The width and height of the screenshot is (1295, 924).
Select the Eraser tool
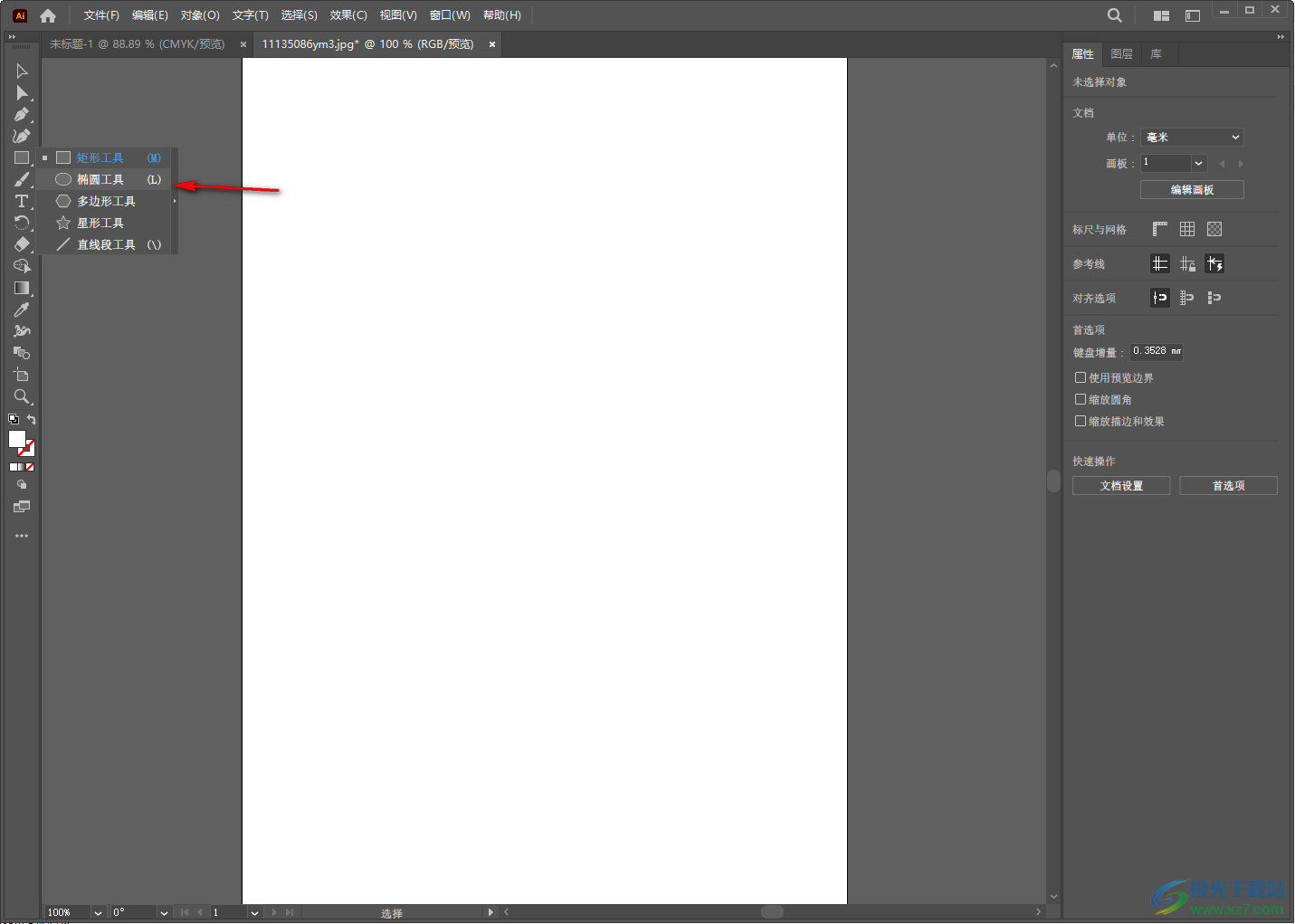[22, 244]
